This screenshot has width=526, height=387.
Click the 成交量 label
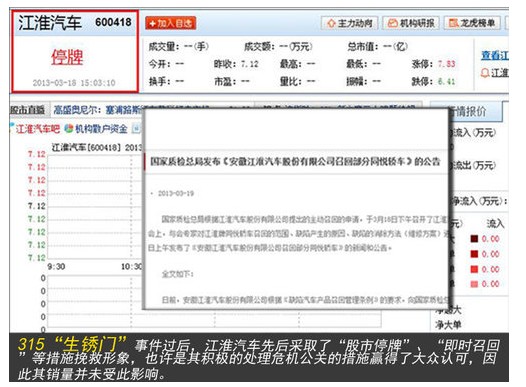point(164,46)
